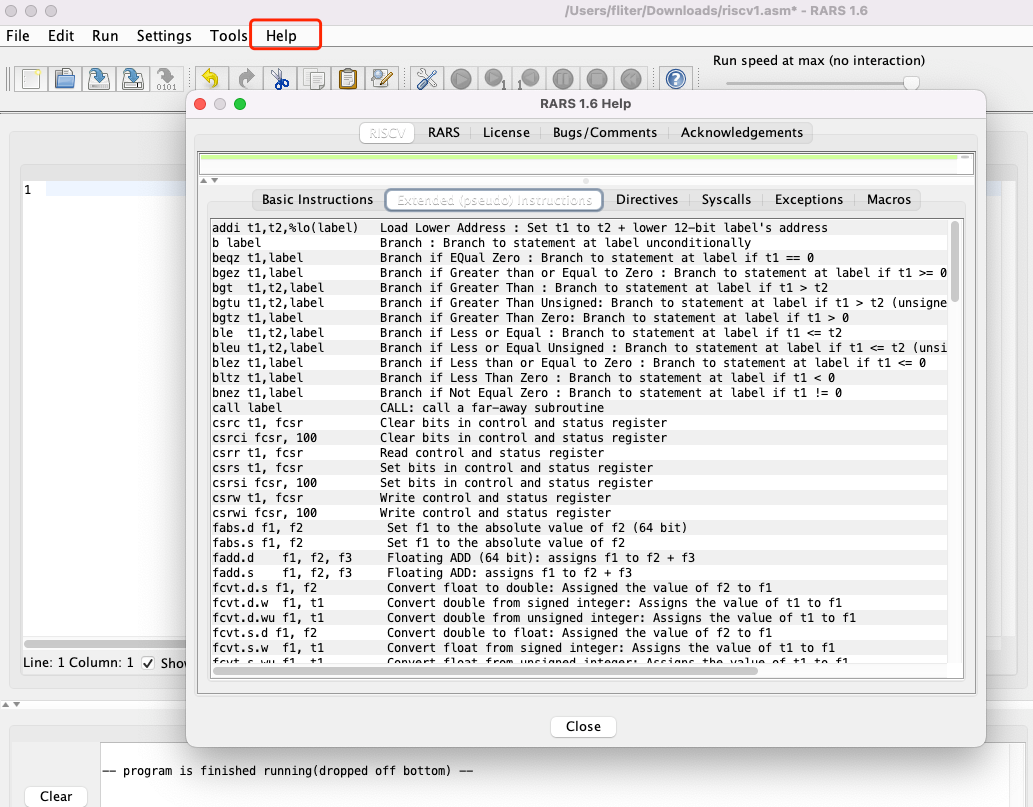
Task: Click the Undo arrow icon
Action: pyautogui.click(x=211, y=79)
